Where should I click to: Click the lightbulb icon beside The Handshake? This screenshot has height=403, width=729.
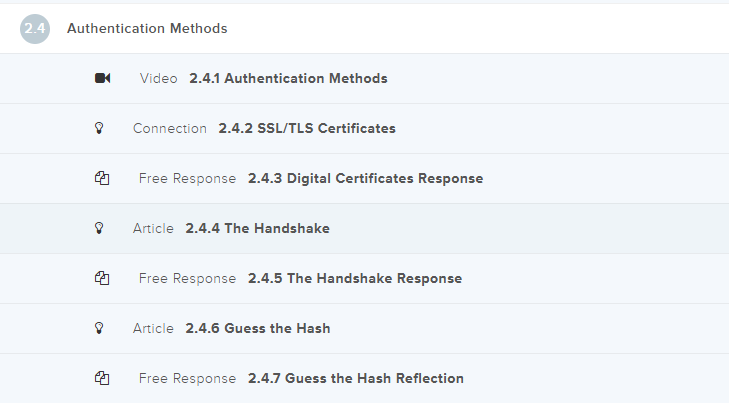click(99, 228)
